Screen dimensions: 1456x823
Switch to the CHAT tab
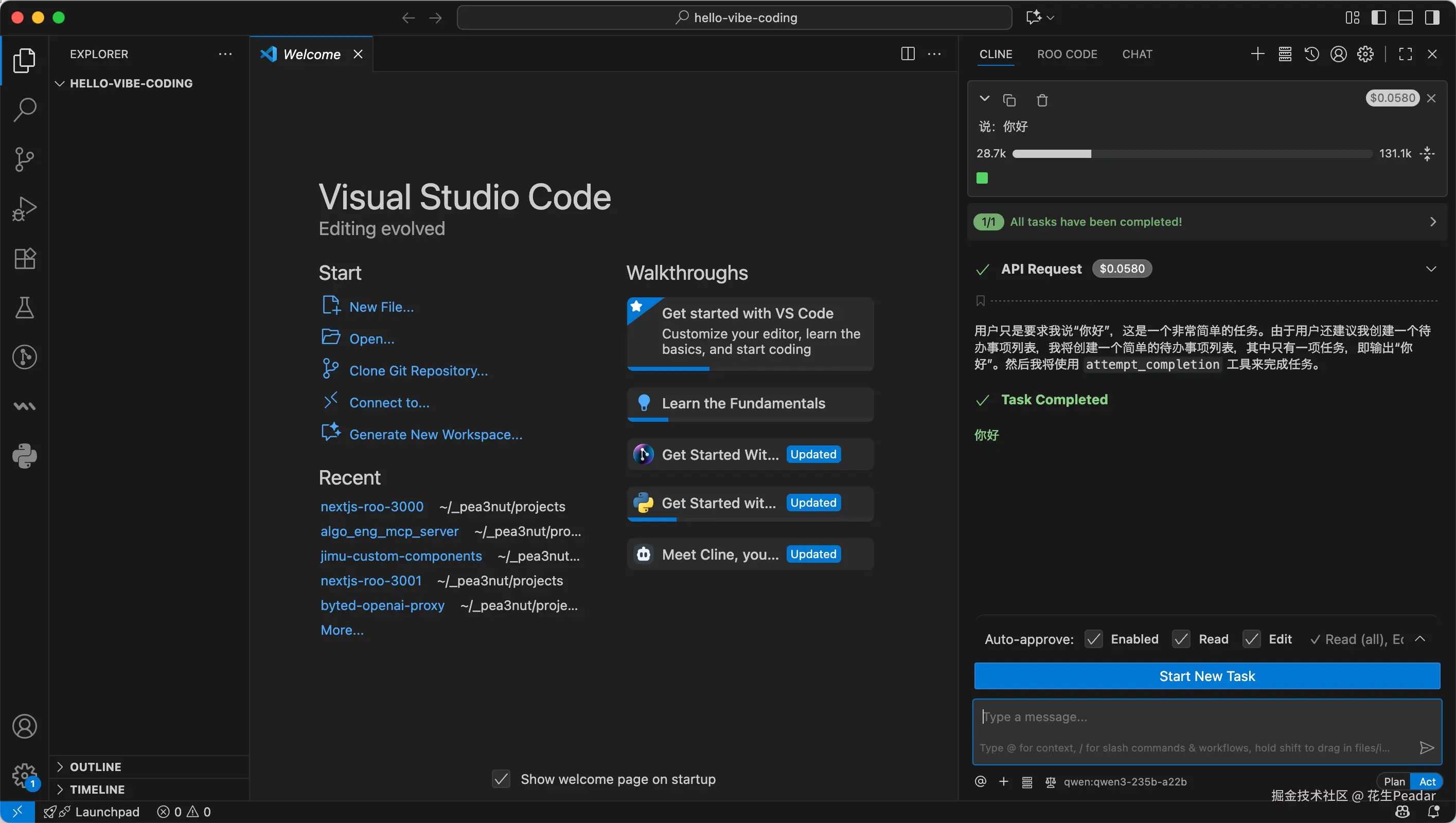(1137, 54)
